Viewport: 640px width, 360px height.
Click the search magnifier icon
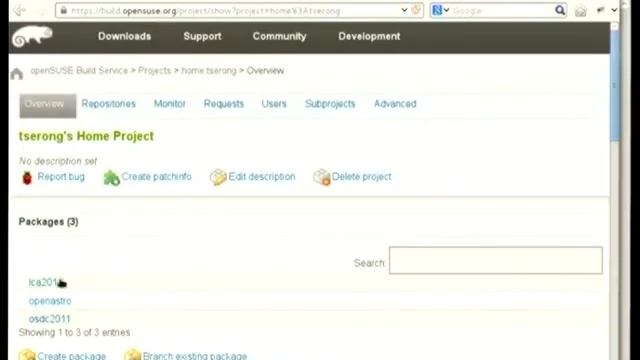pyautogui.click(x=560, y=10)
